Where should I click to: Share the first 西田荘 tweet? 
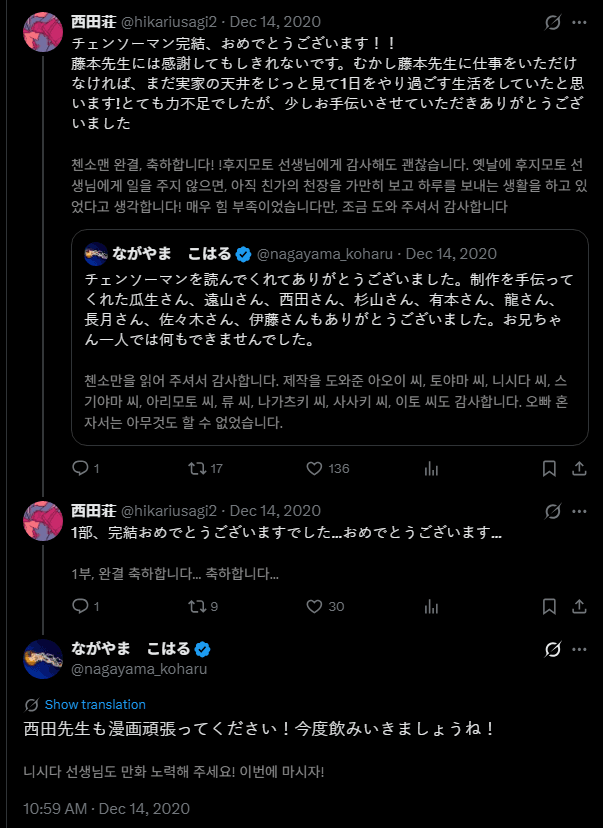[x=579, y=468]
